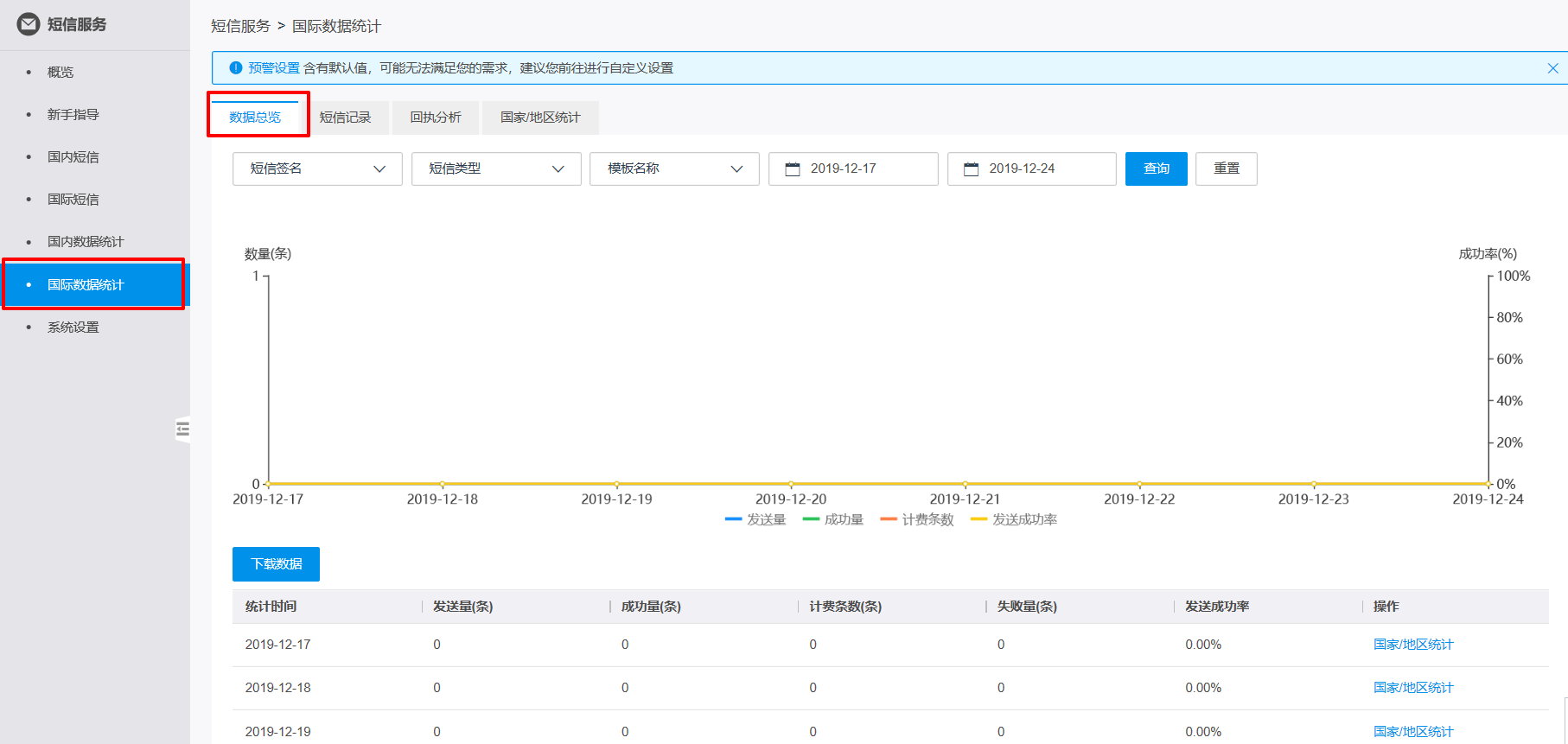Open 国家/地区统计 link for 2019-12-19
The width and height of the screenshot is (1568, 744).
point(1413,732)
